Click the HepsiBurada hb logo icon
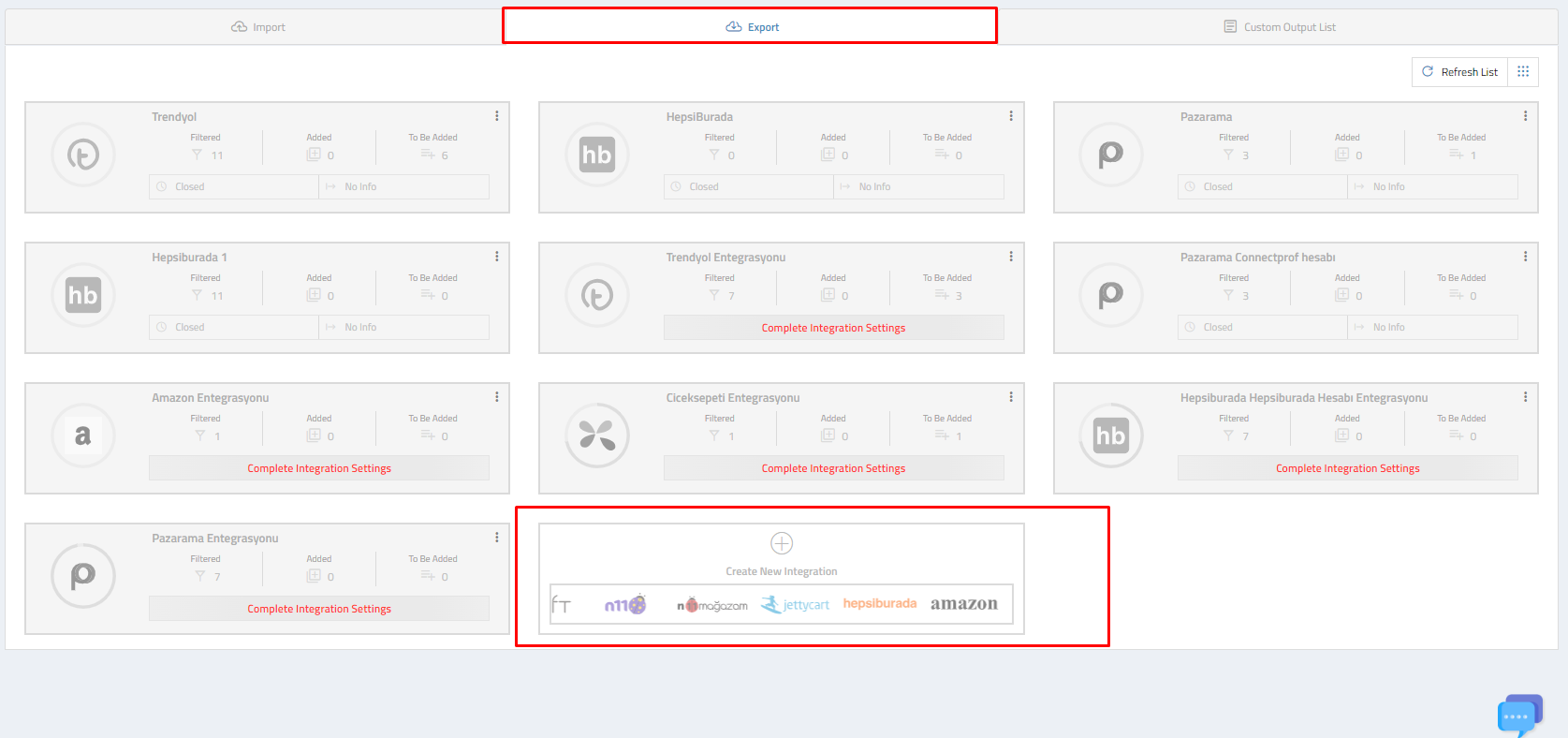The image size is (1568, 738). click(597, 155)
